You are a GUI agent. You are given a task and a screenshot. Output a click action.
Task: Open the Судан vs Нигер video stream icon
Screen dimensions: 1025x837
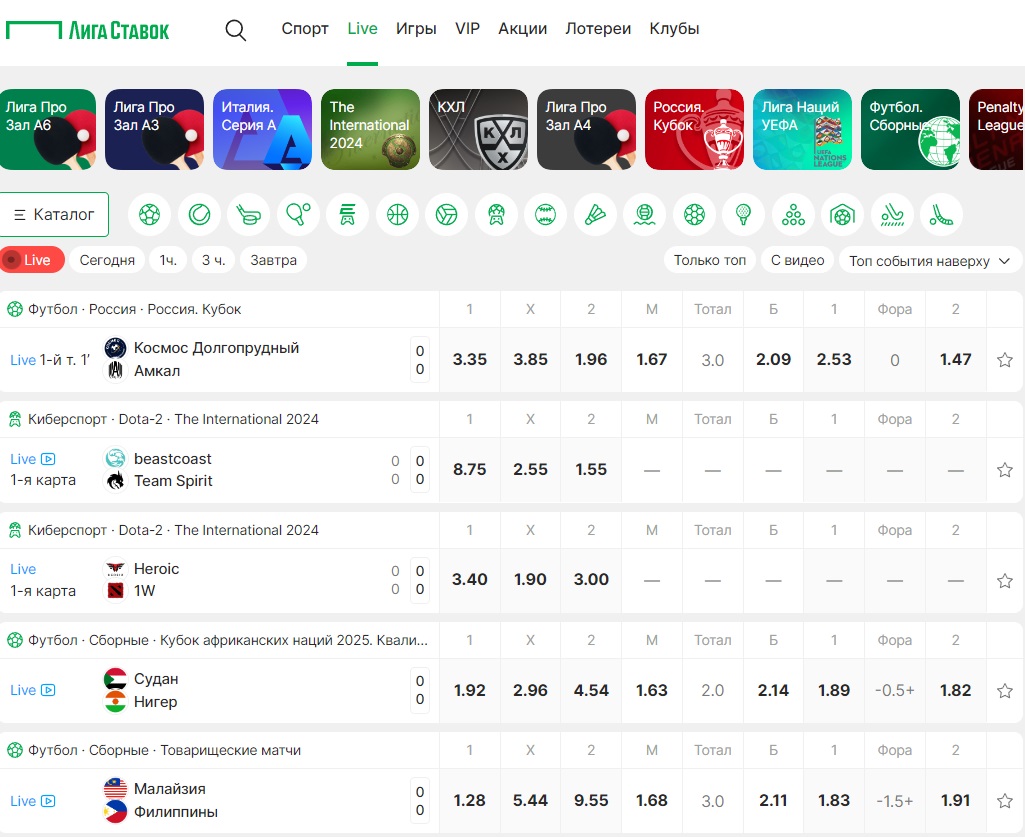point(48,690)
